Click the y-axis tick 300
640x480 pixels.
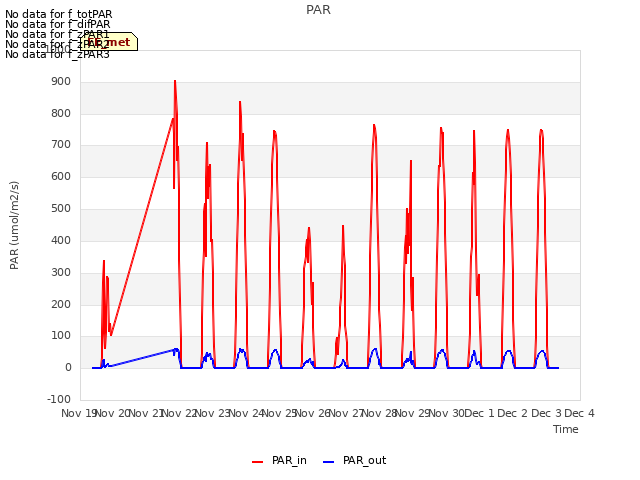point(61,272)
